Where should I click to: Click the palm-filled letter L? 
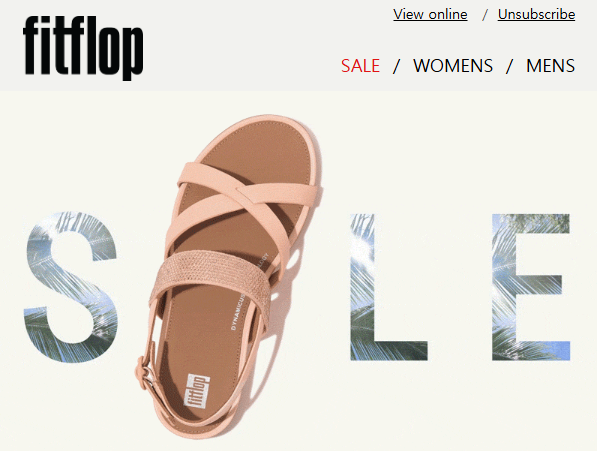tap(388, 287)
